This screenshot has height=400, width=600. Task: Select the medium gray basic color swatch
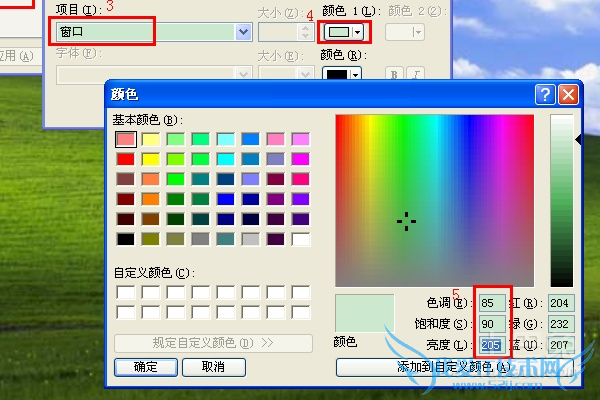point(201,239)
